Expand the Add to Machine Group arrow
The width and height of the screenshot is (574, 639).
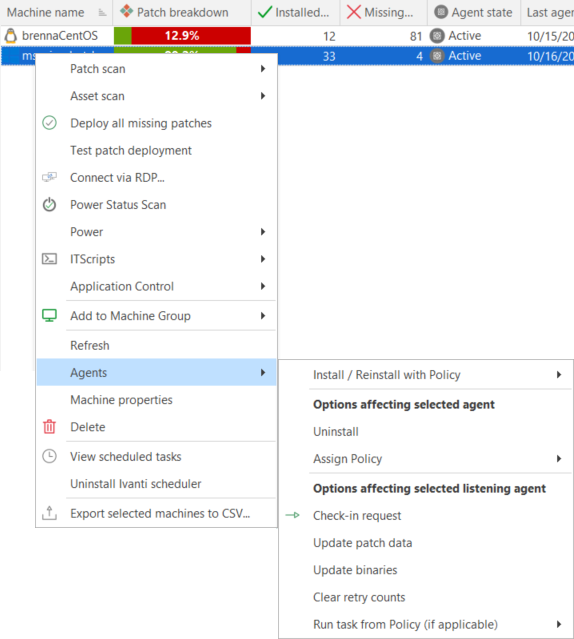263,315
